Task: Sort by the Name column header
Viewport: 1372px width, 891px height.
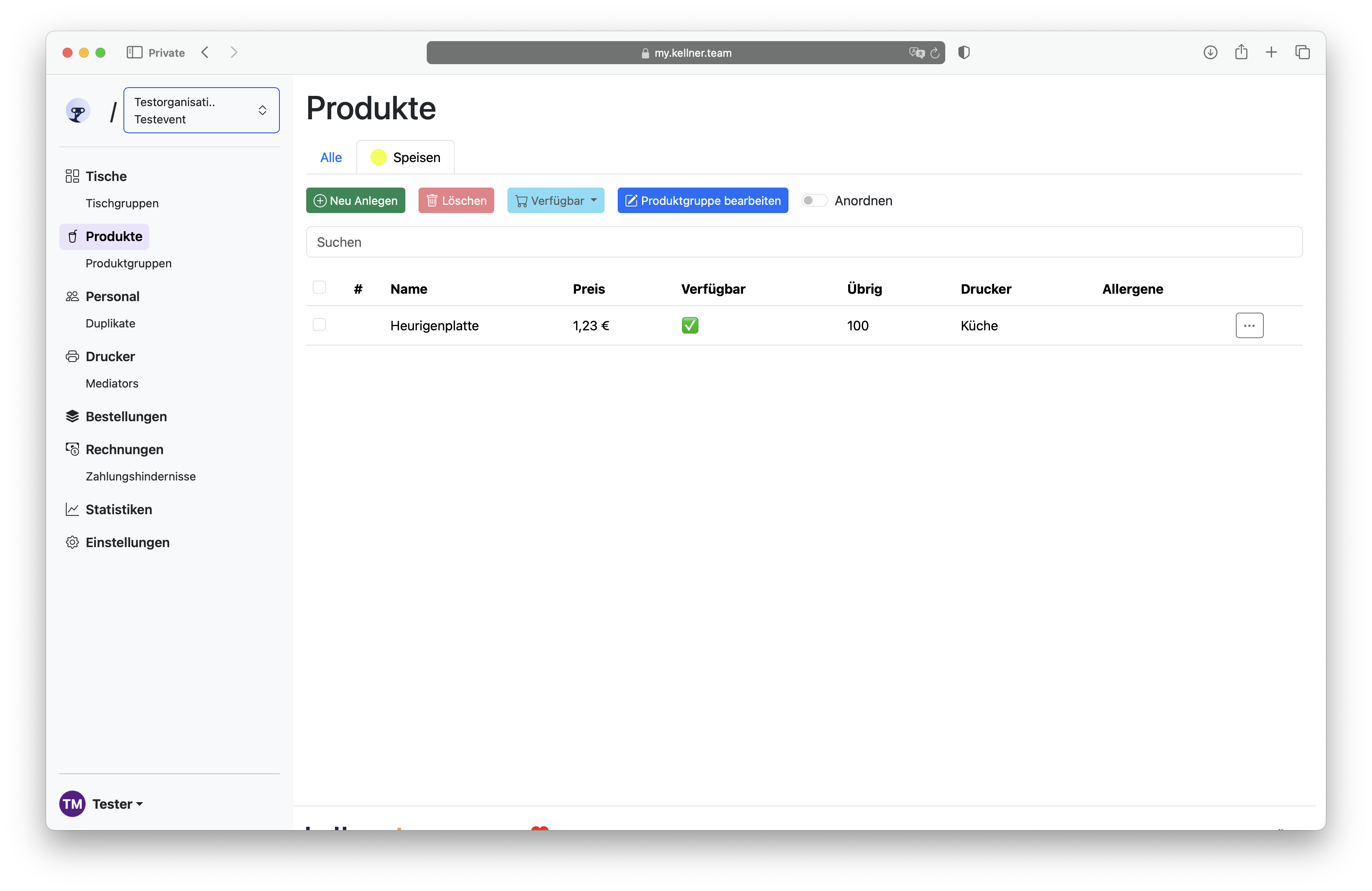Action: [x=409, y=289]
